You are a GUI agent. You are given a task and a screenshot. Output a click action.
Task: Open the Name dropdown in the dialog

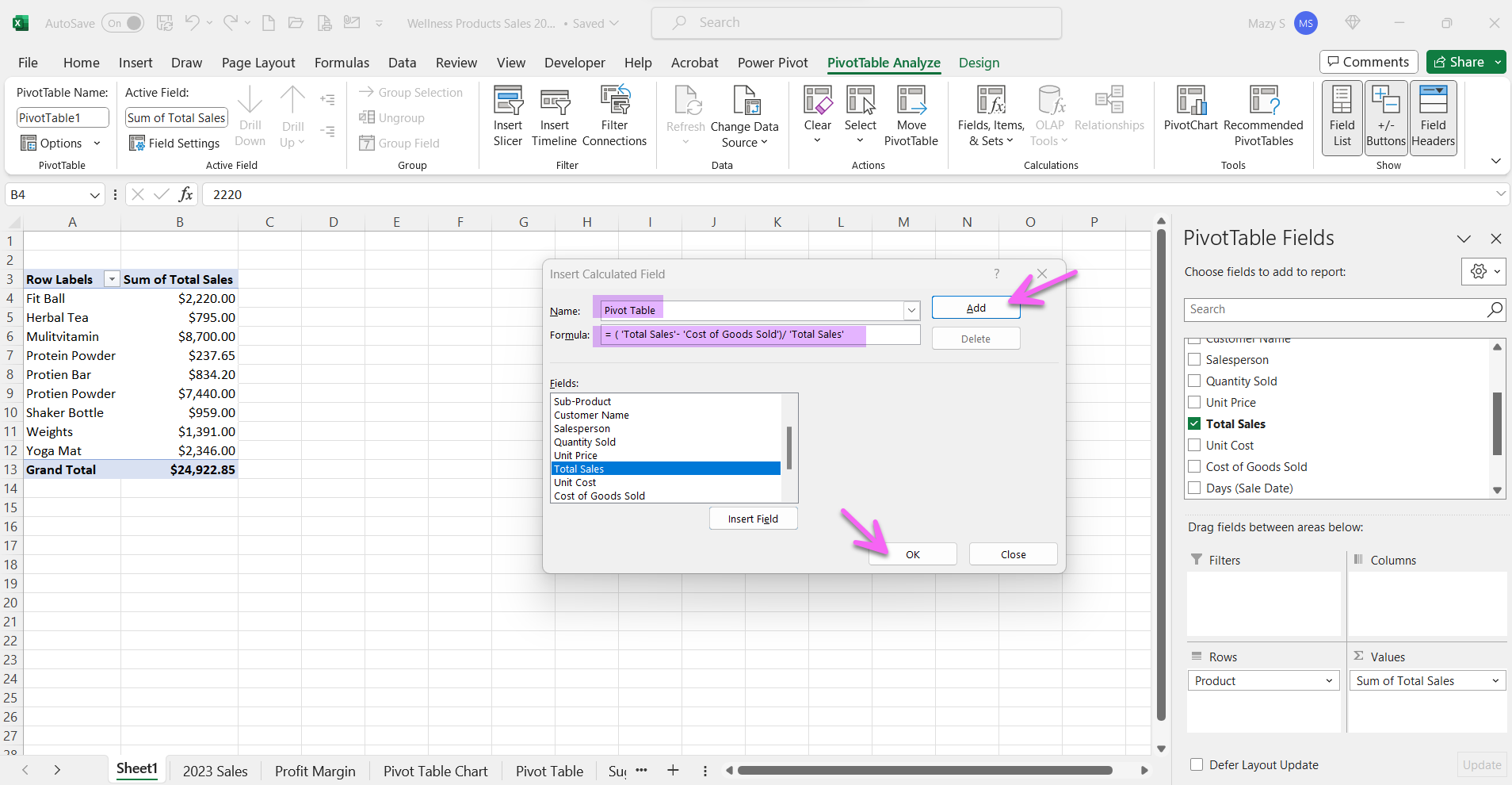[912, 309]
